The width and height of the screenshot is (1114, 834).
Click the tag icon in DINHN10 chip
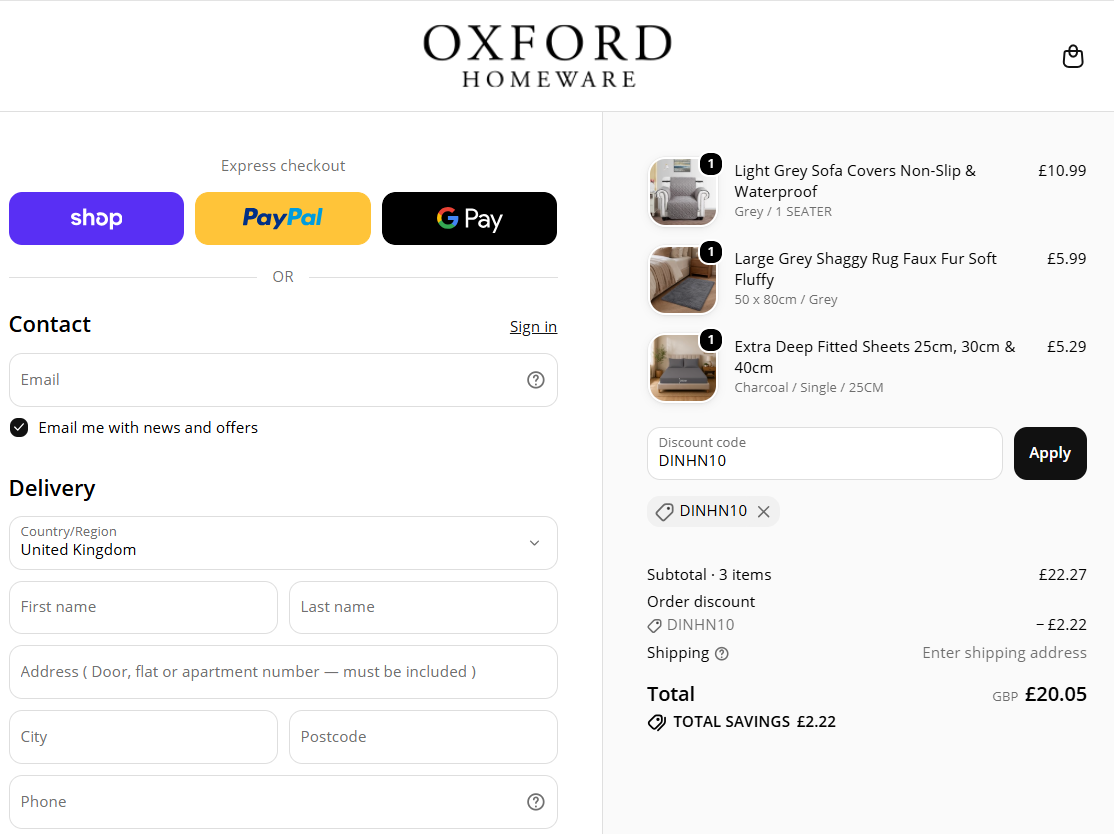pos(664,511)
